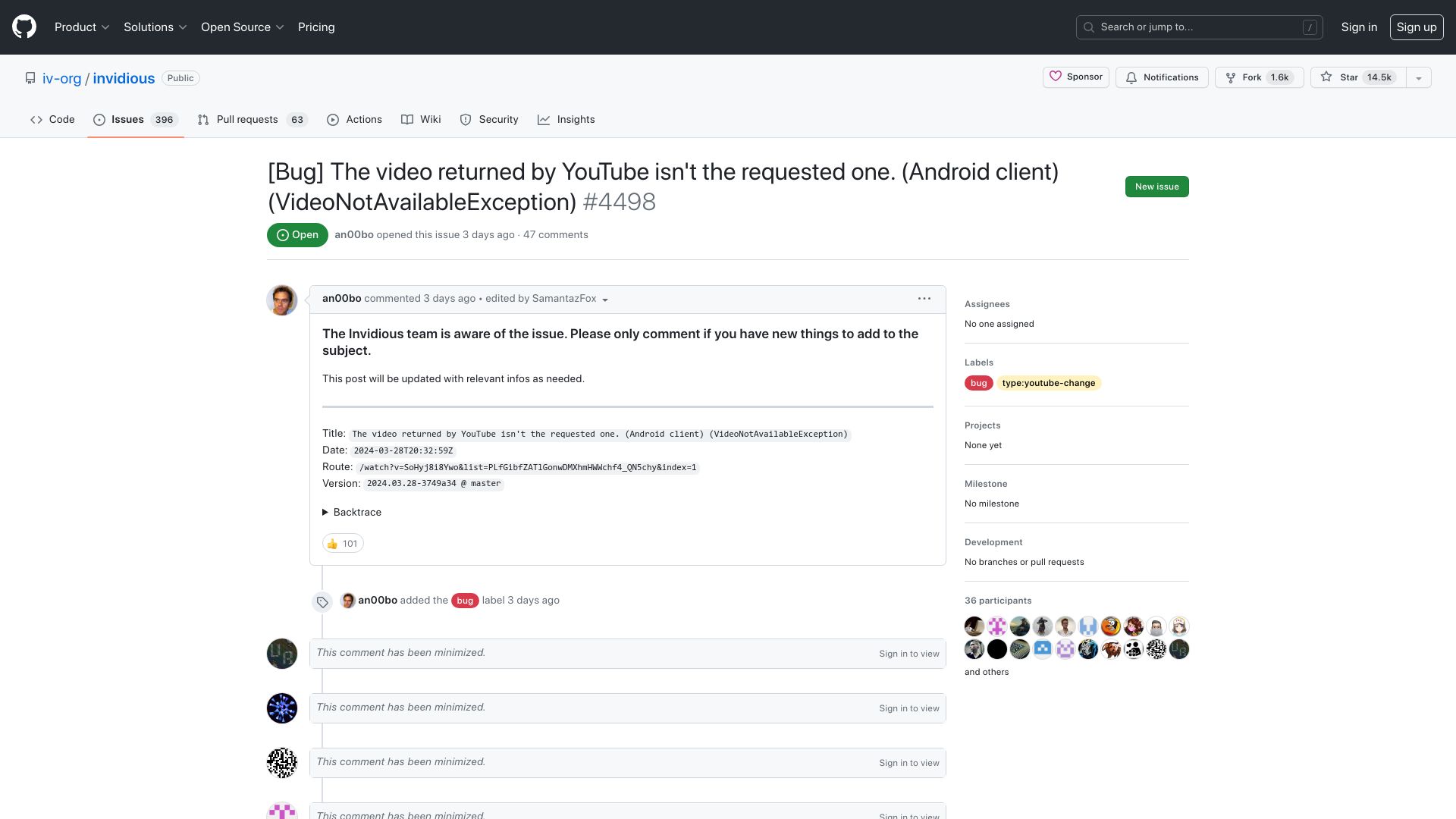
Task: Open an00bo's avatar beside the first comment
Action: point(282,300)
